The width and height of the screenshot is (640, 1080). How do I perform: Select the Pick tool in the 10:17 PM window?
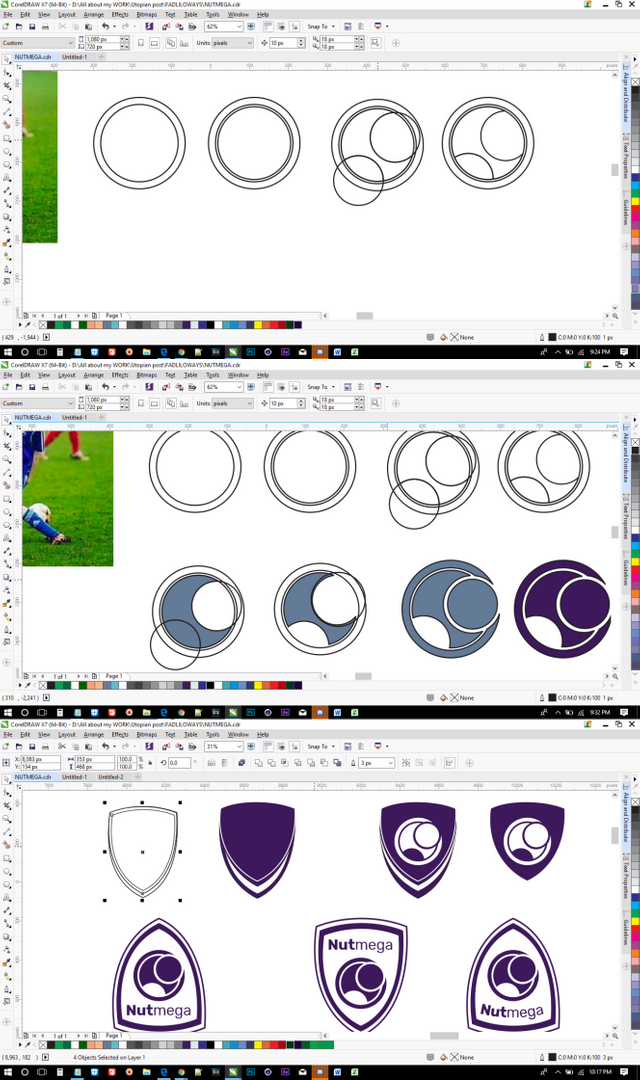pyautogui.click(x=7, y=779)
